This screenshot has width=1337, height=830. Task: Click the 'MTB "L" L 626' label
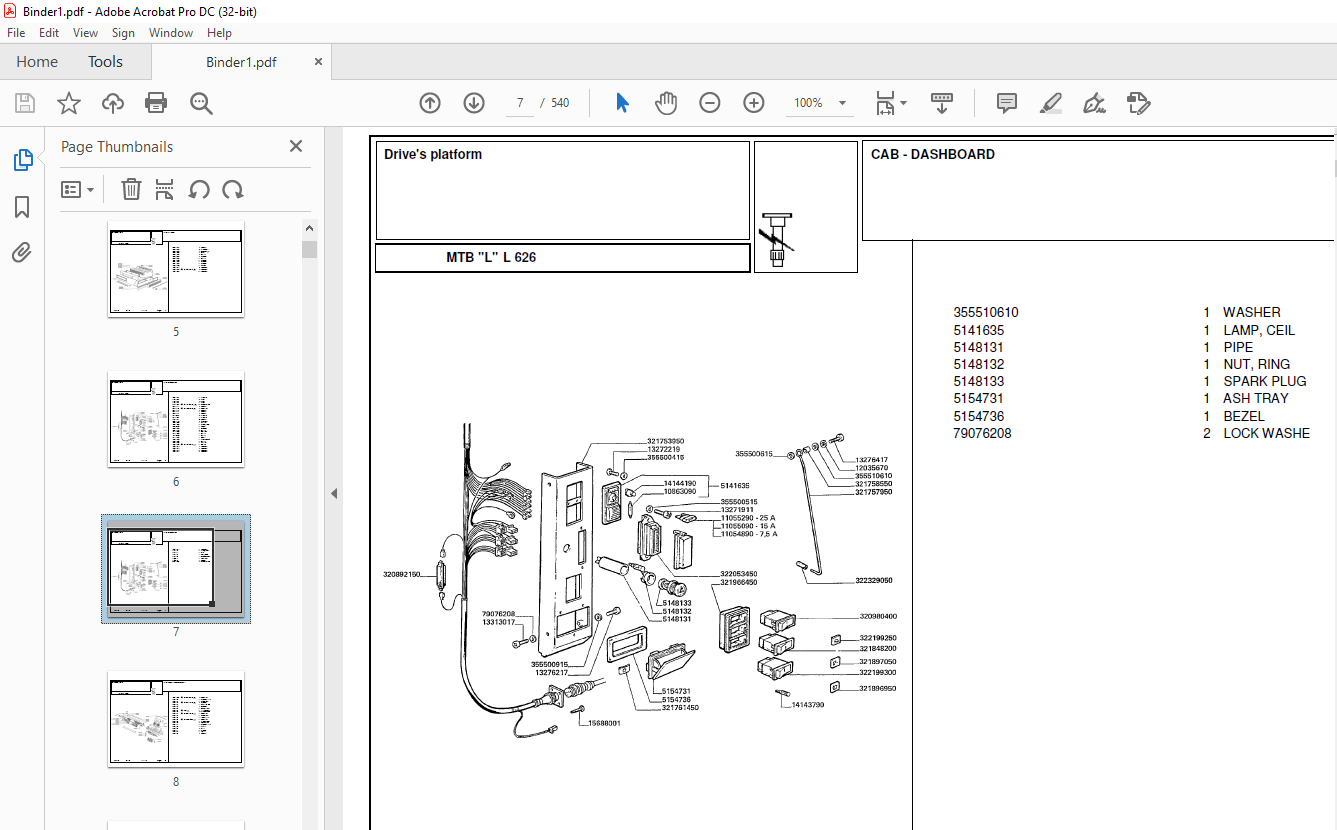coord(491,257)
